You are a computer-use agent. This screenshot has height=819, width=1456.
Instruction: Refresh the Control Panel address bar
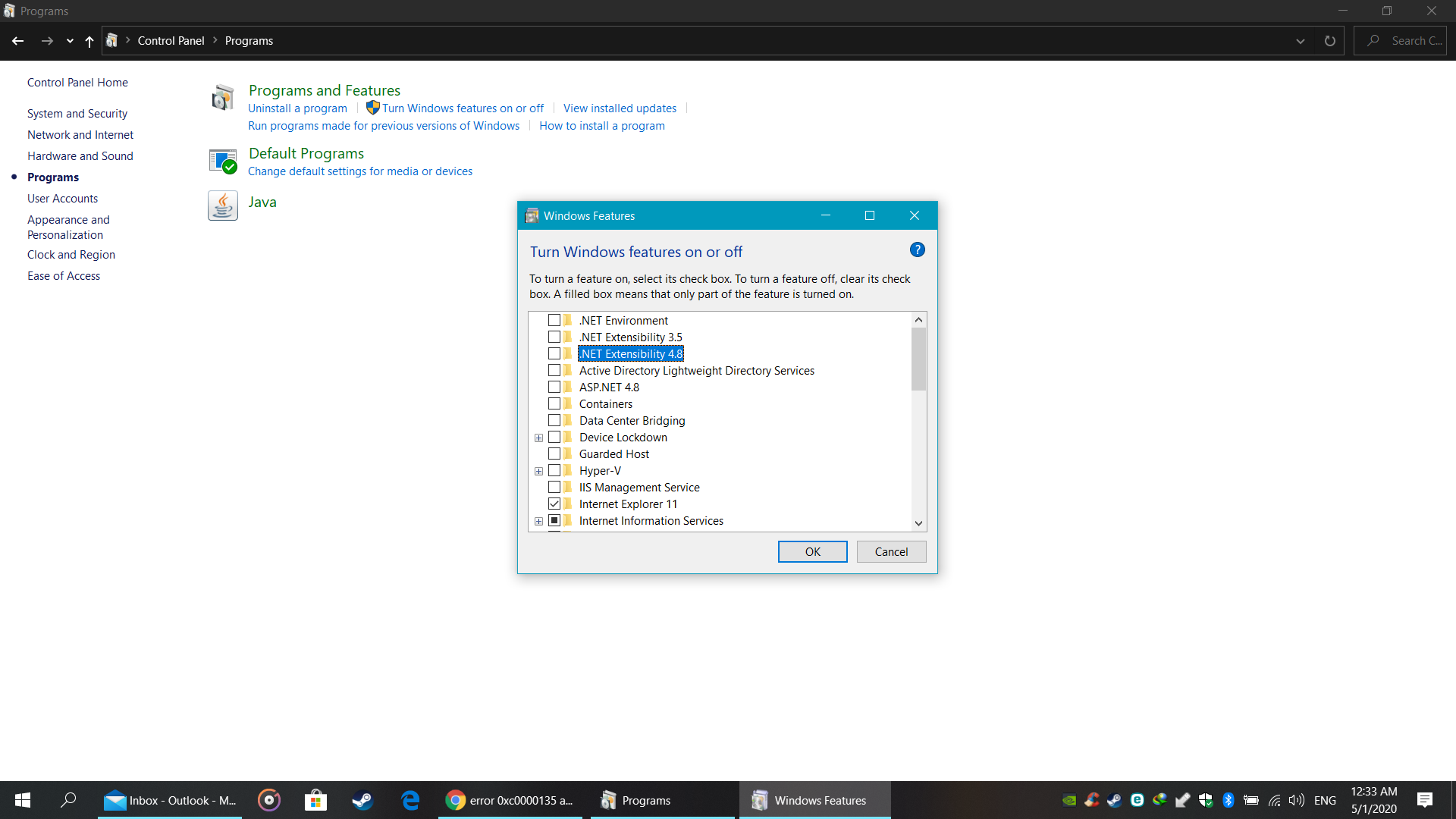pos(1329,41)
